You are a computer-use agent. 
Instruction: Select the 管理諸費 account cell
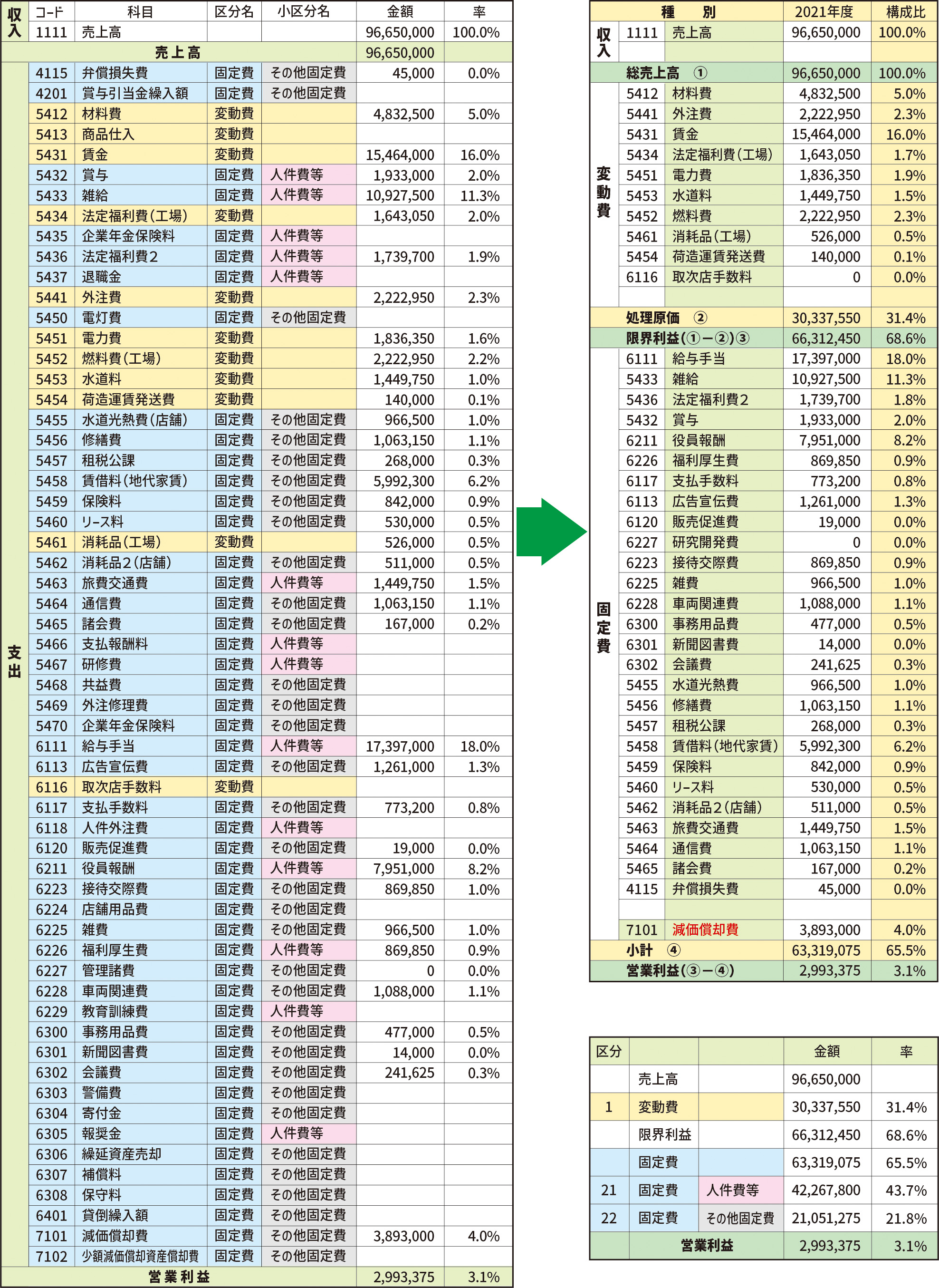tap(140, 971)
